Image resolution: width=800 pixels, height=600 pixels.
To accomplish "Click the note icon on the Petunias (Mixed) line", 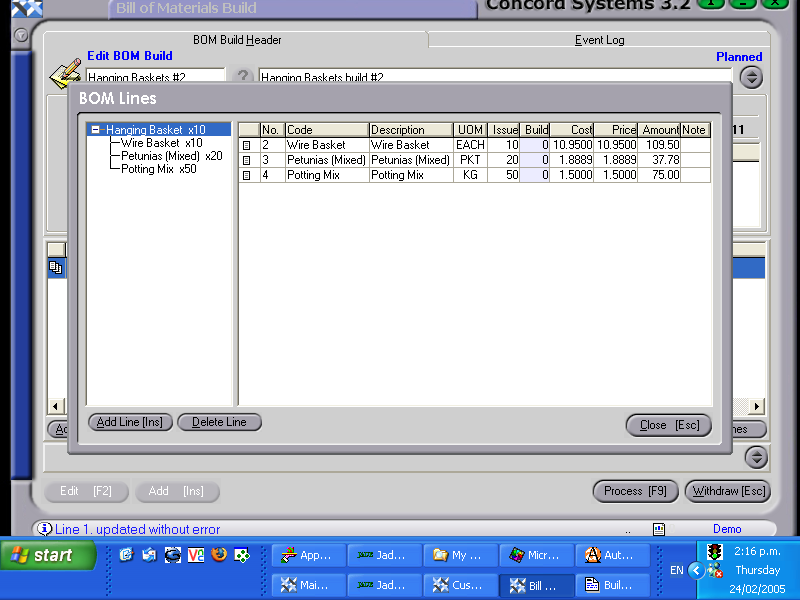I will (245, 160).
